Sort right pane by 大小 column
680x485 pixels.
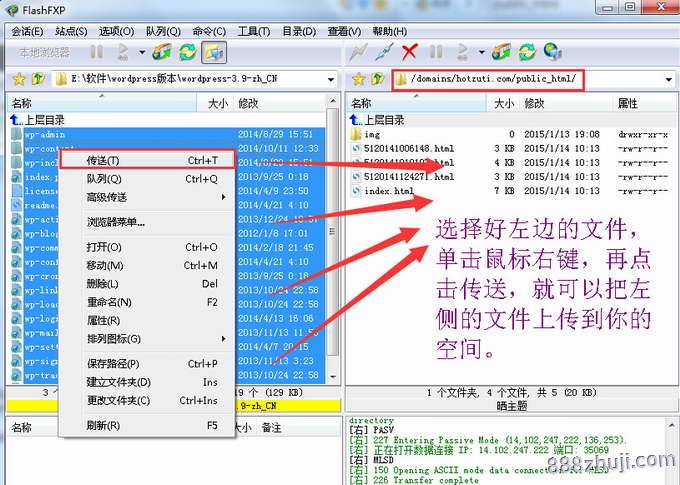(504, 103)
